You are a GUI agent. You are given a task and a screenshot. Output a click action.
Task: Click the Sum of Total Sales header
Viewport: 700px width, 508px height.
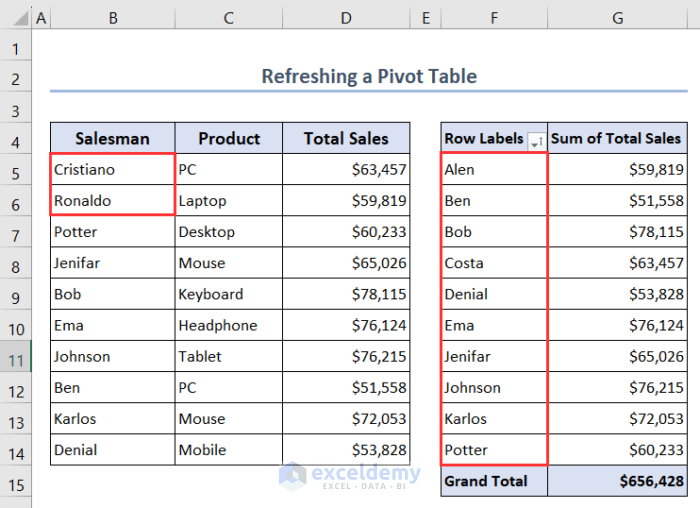pos(617,138)
